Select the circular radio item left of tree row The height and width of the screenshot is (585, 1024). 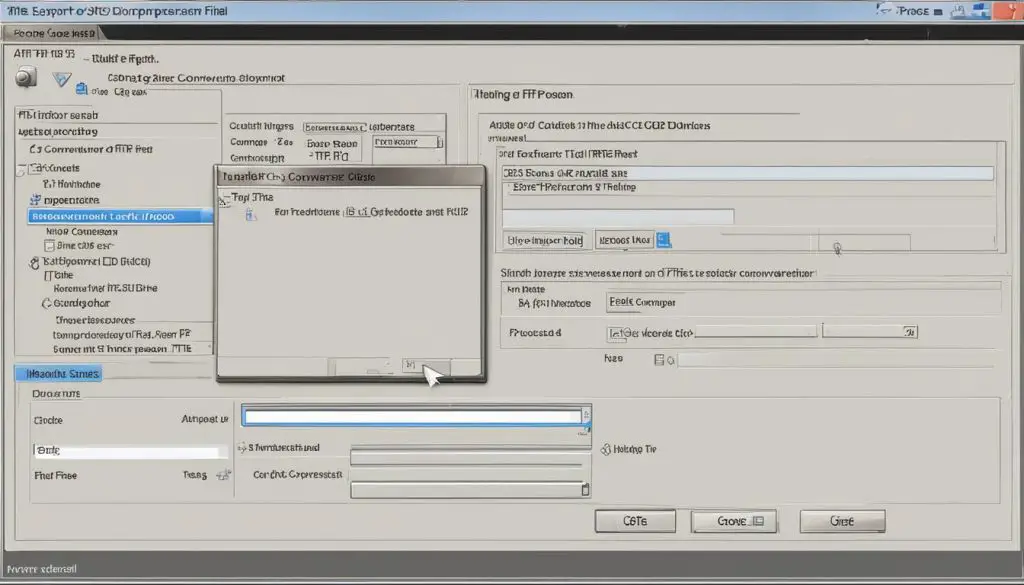click(35, 262)
